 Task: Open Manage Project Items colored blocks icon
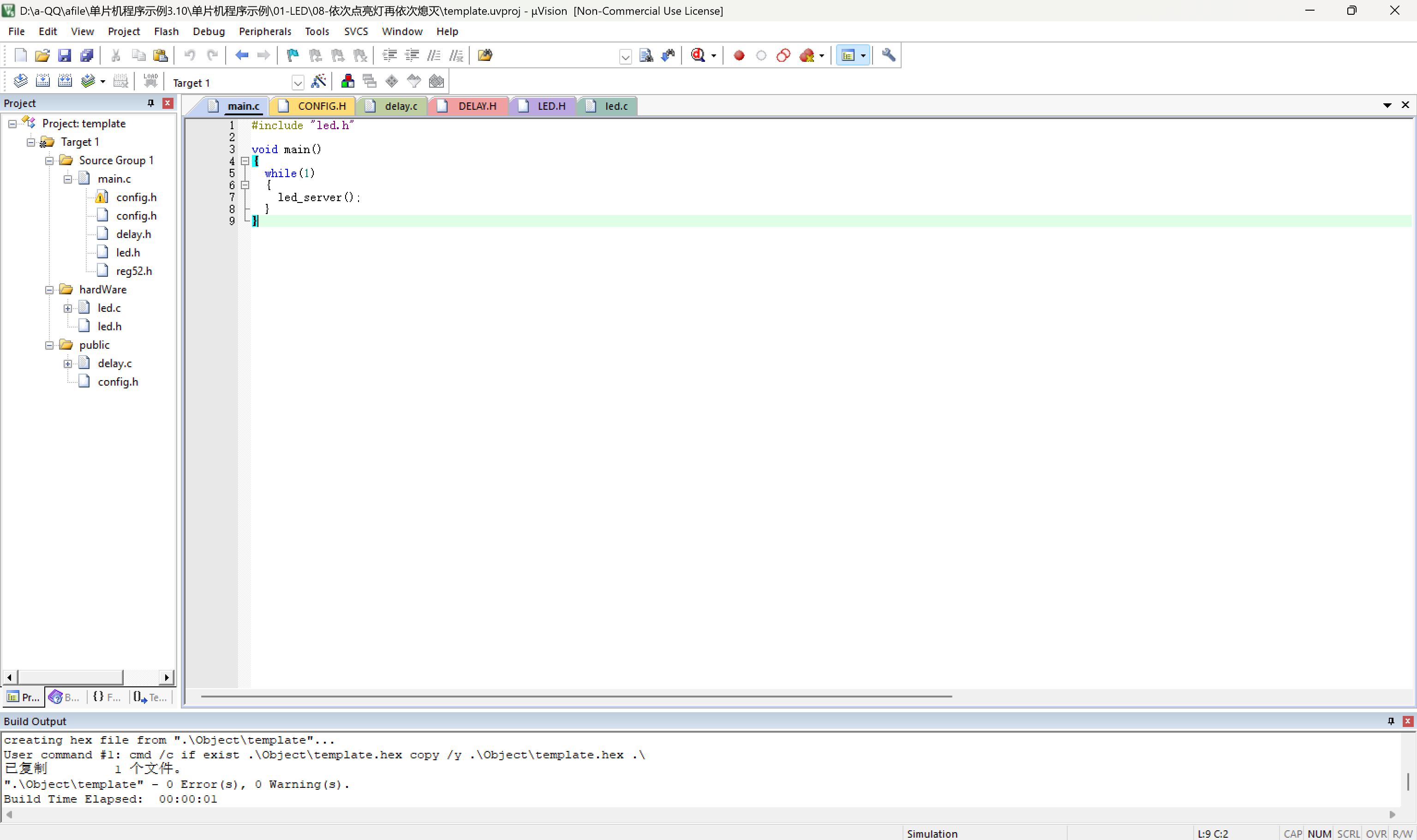tap(347, 81)
